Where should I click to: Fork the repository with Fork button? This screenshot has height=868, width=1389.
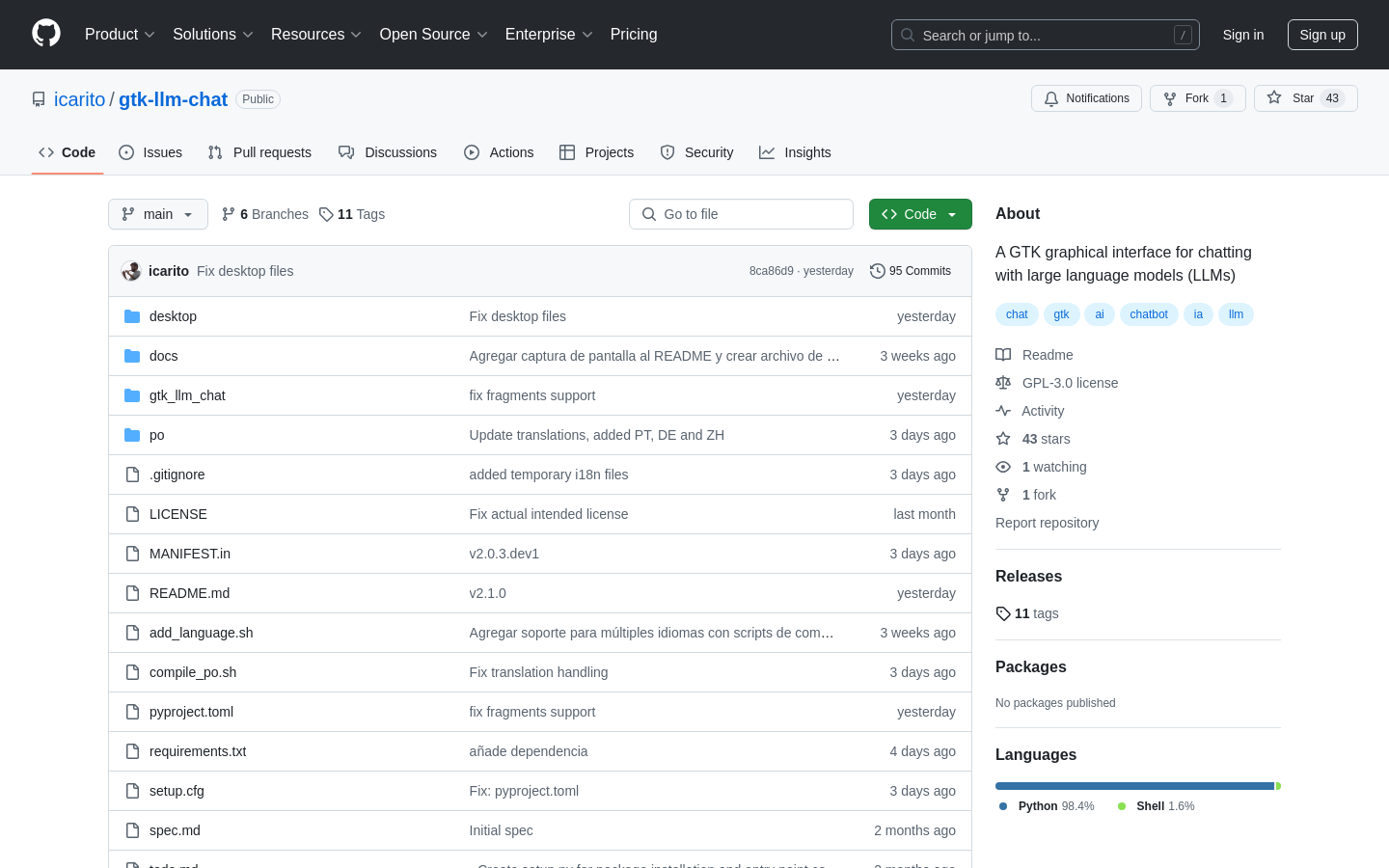pos(1198,98)
